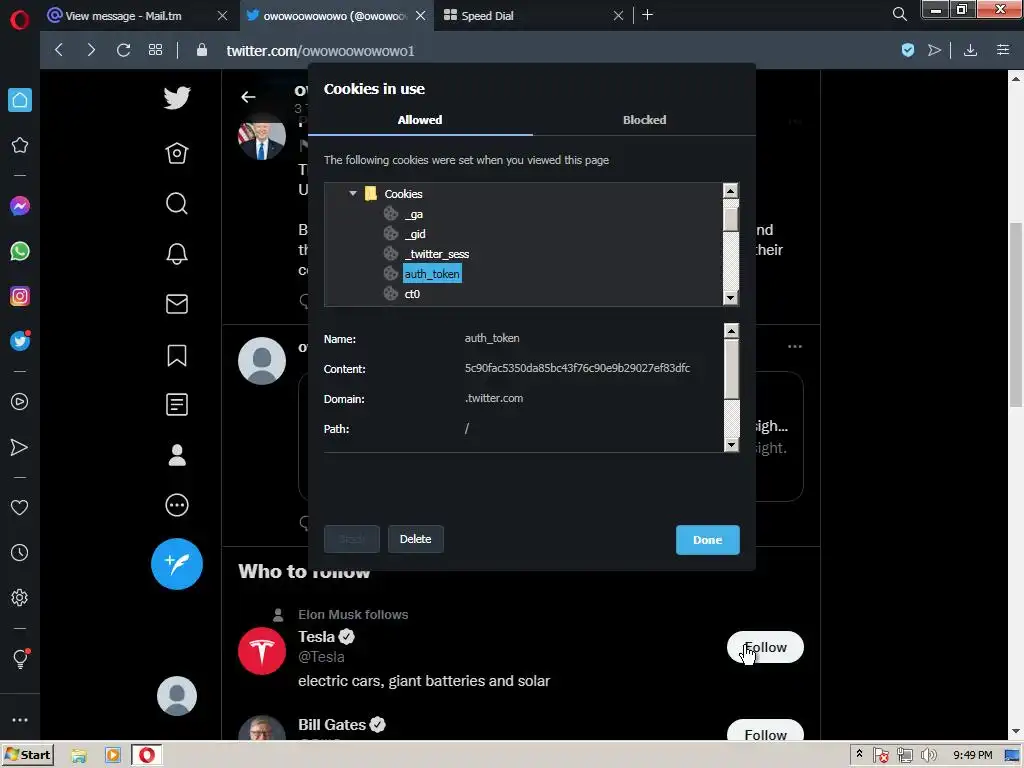1024x768 pixels.
Task: Open the downloads icon in toolbar
Action: [x=970, y=50]
